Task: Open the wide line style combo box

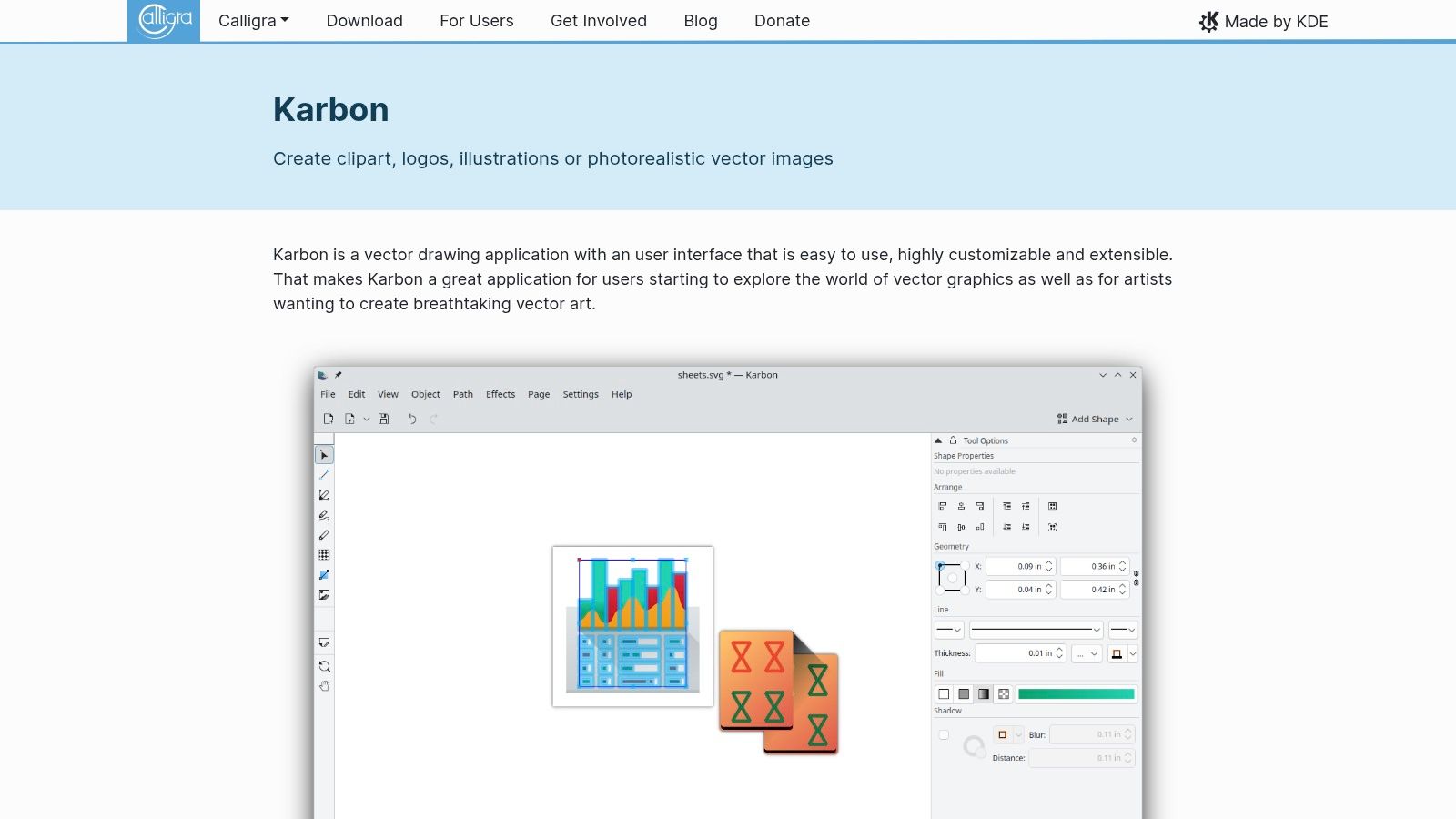Action: (1036, 630)
